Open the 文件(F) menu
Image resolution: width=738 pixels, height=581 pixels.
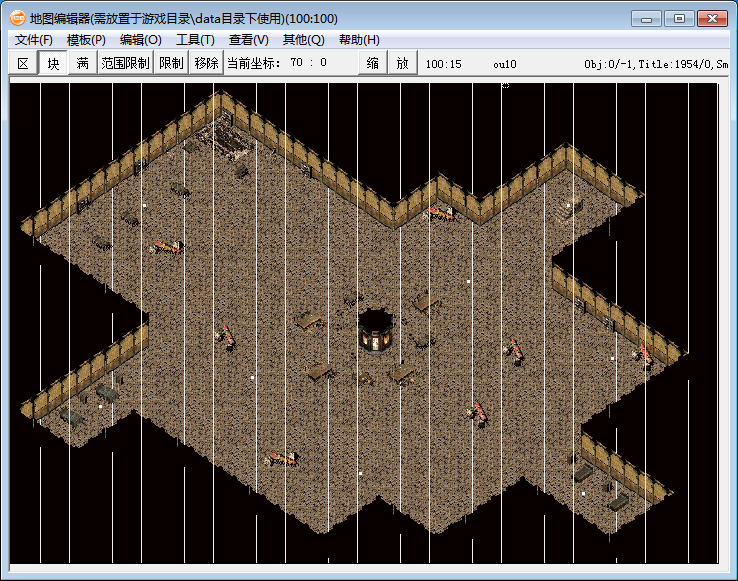coord(33,40)
